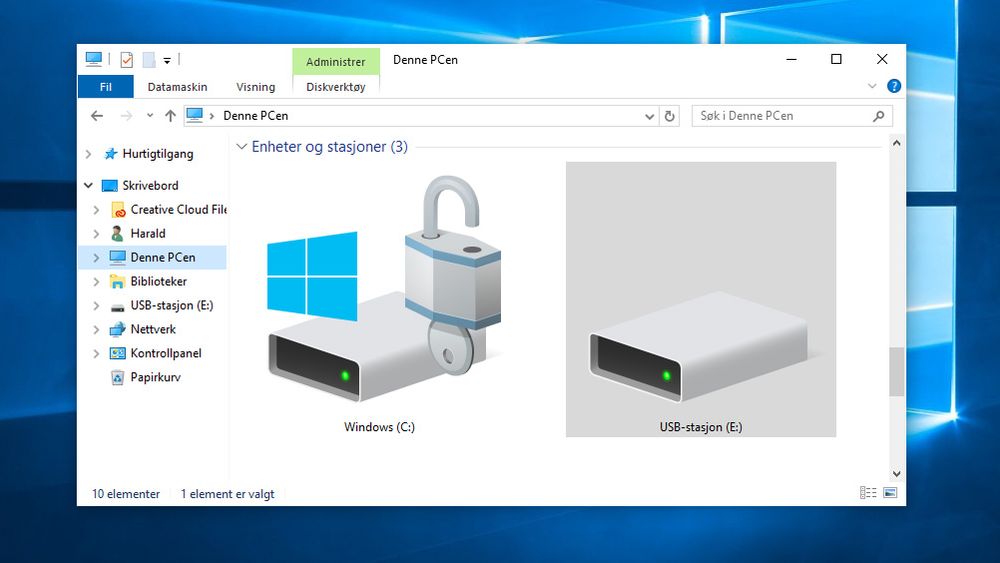Open Nettverk in the navigation pane
The height and width of the screenshot is (563, 1000).
[153, 329]
